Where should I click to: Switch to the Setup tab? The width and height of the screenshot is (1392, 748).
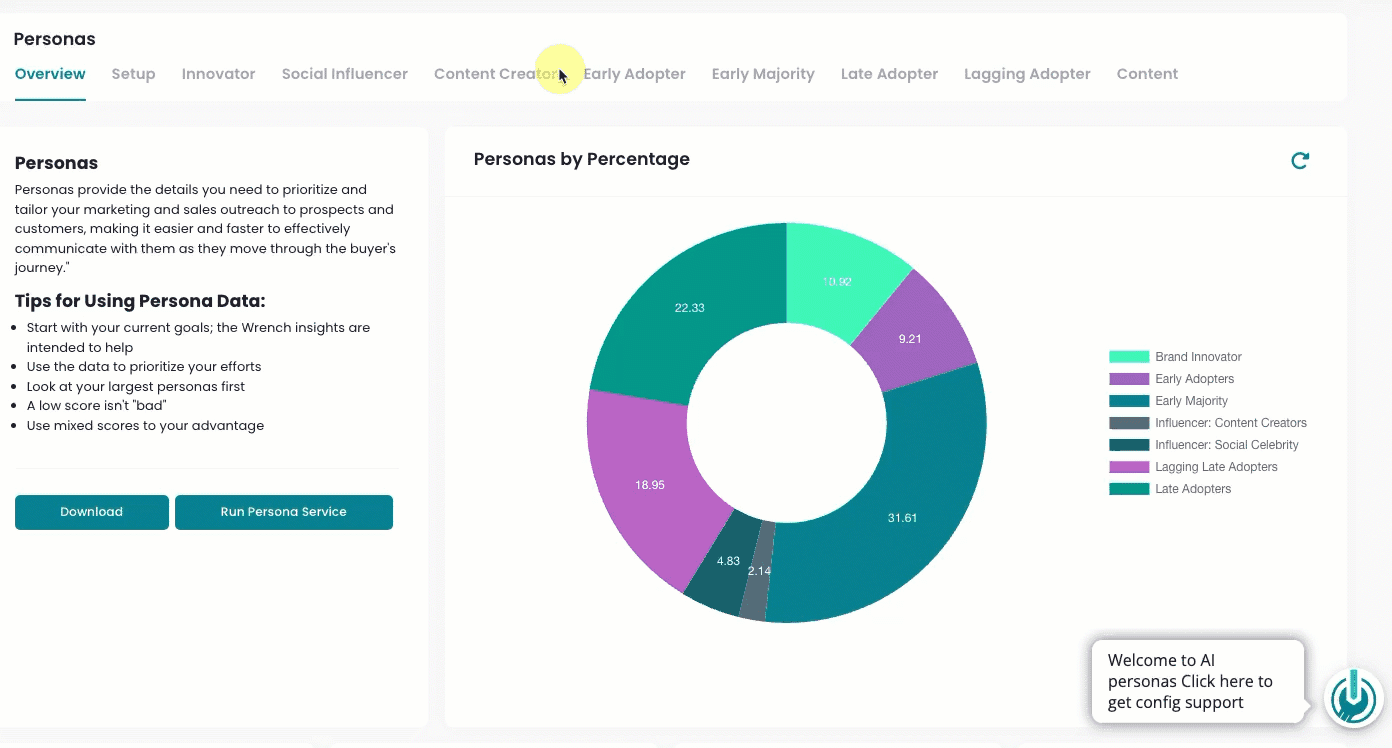[x=133, y=74]
